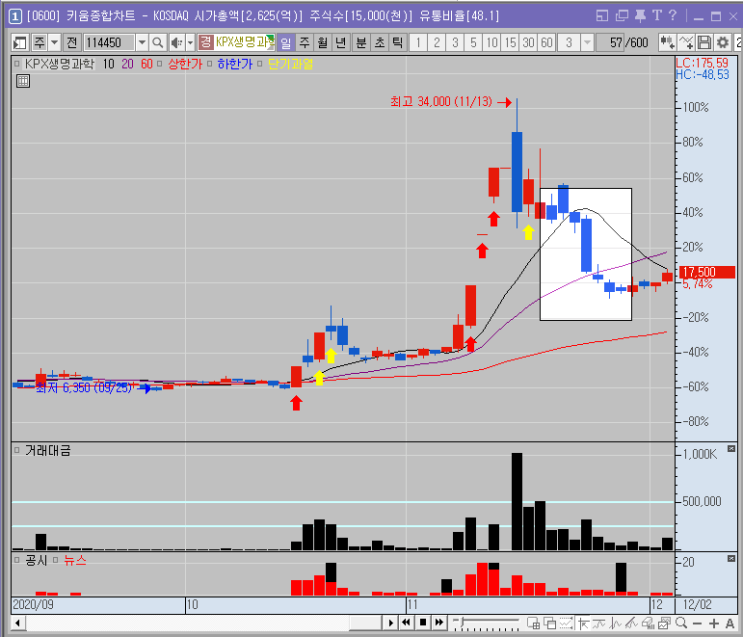This screenshot has width=743, height=637.
Task: Click the KPX생명과학 stock name field
Action: click(x=245, y=42)
